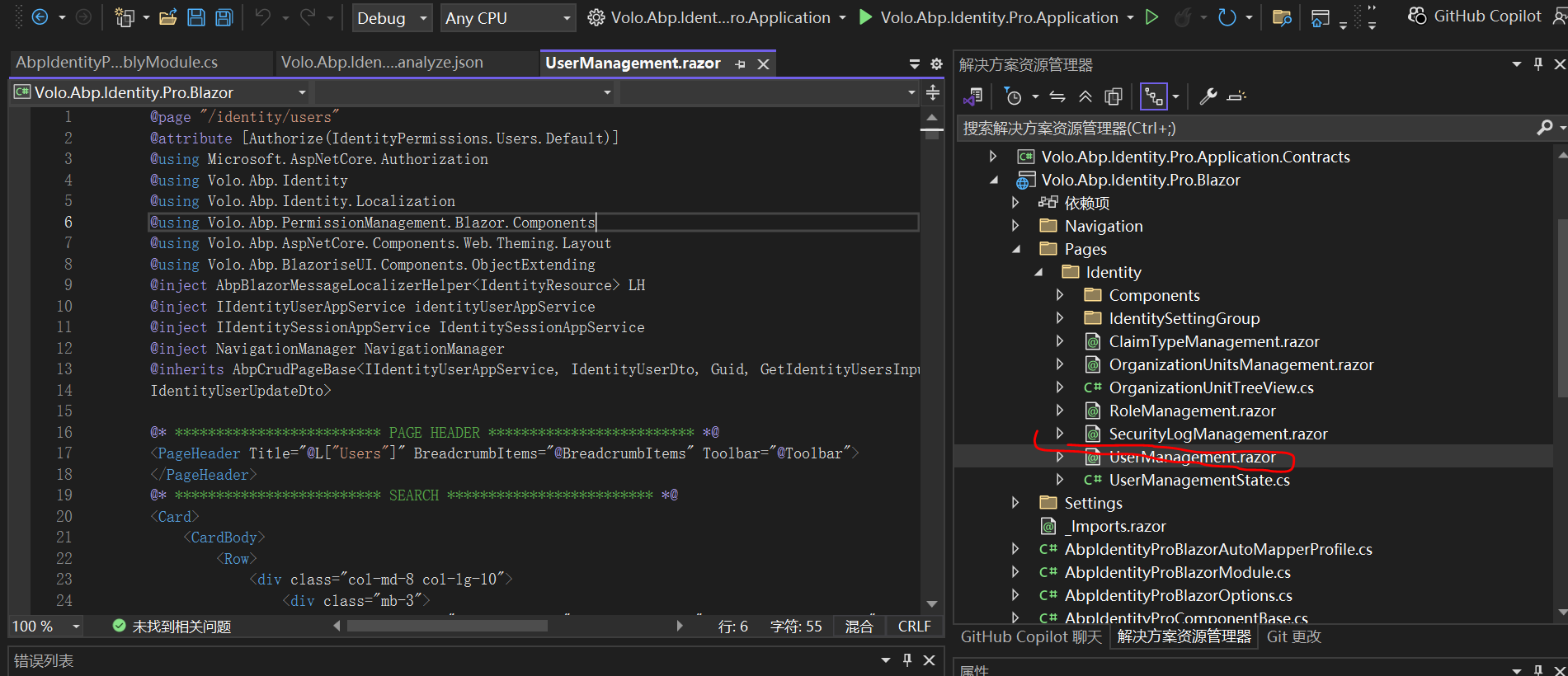Click the Collapse All icon in Solution Explorer

[x=1085, y=97]
